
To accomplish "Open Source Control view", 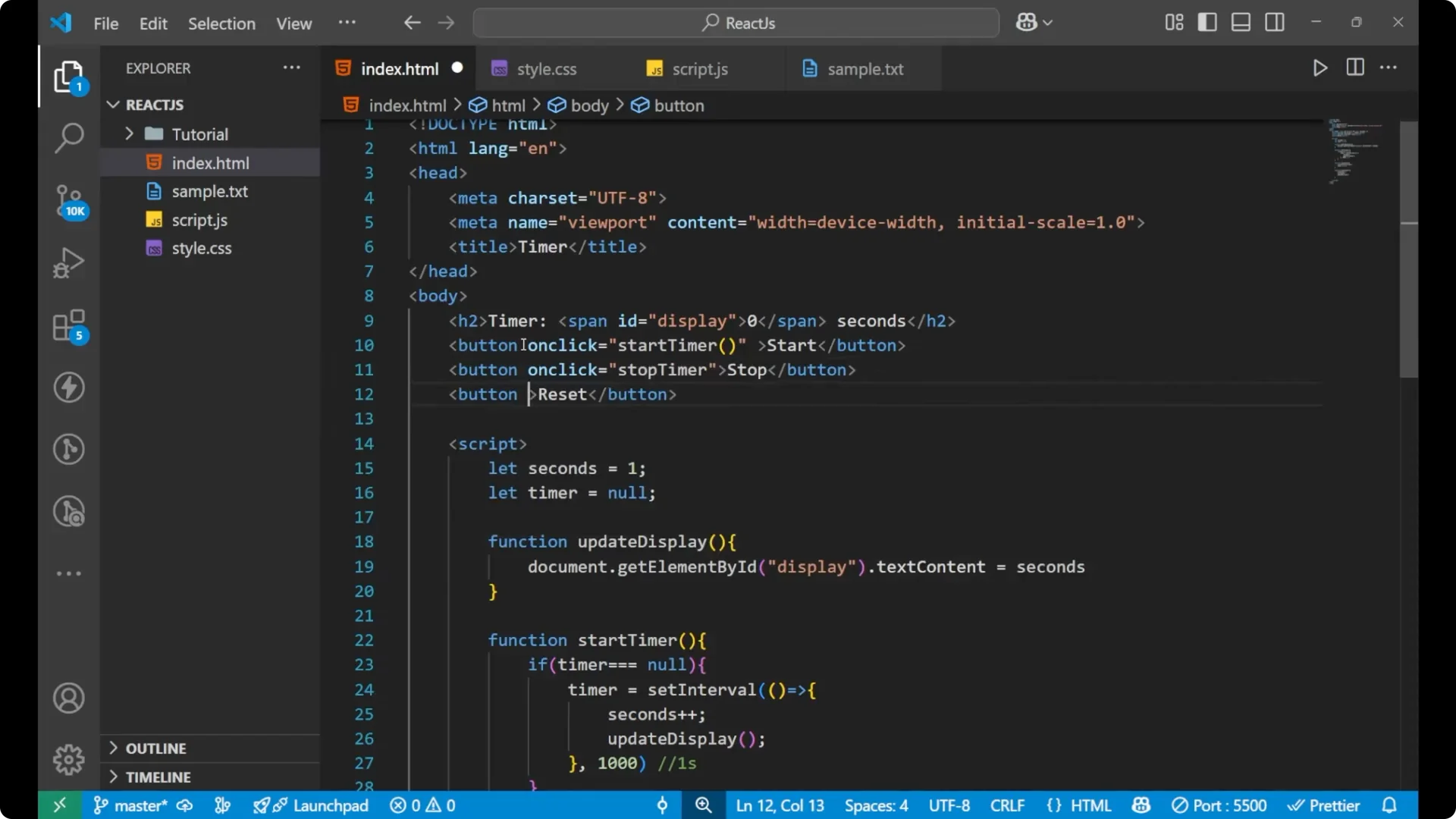I will click(x=69, y=201).
